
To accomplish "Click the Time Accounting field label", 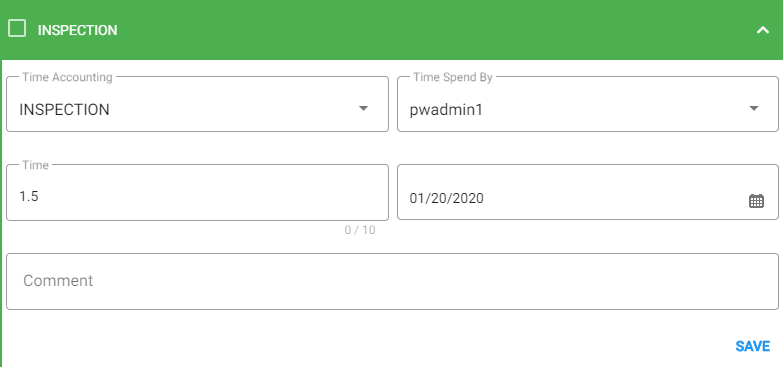I will pos(67,77).
